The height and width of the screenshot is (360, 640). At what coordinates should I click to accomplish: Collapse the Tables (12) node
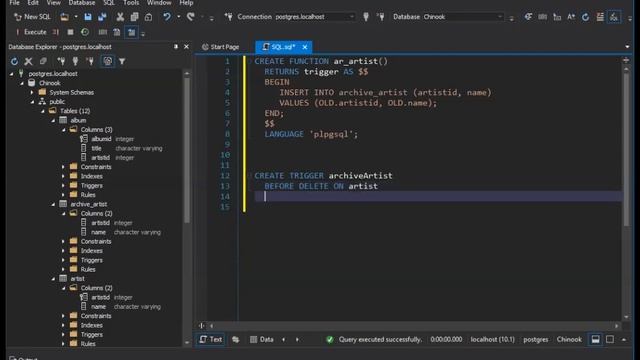tap(43, 111)
